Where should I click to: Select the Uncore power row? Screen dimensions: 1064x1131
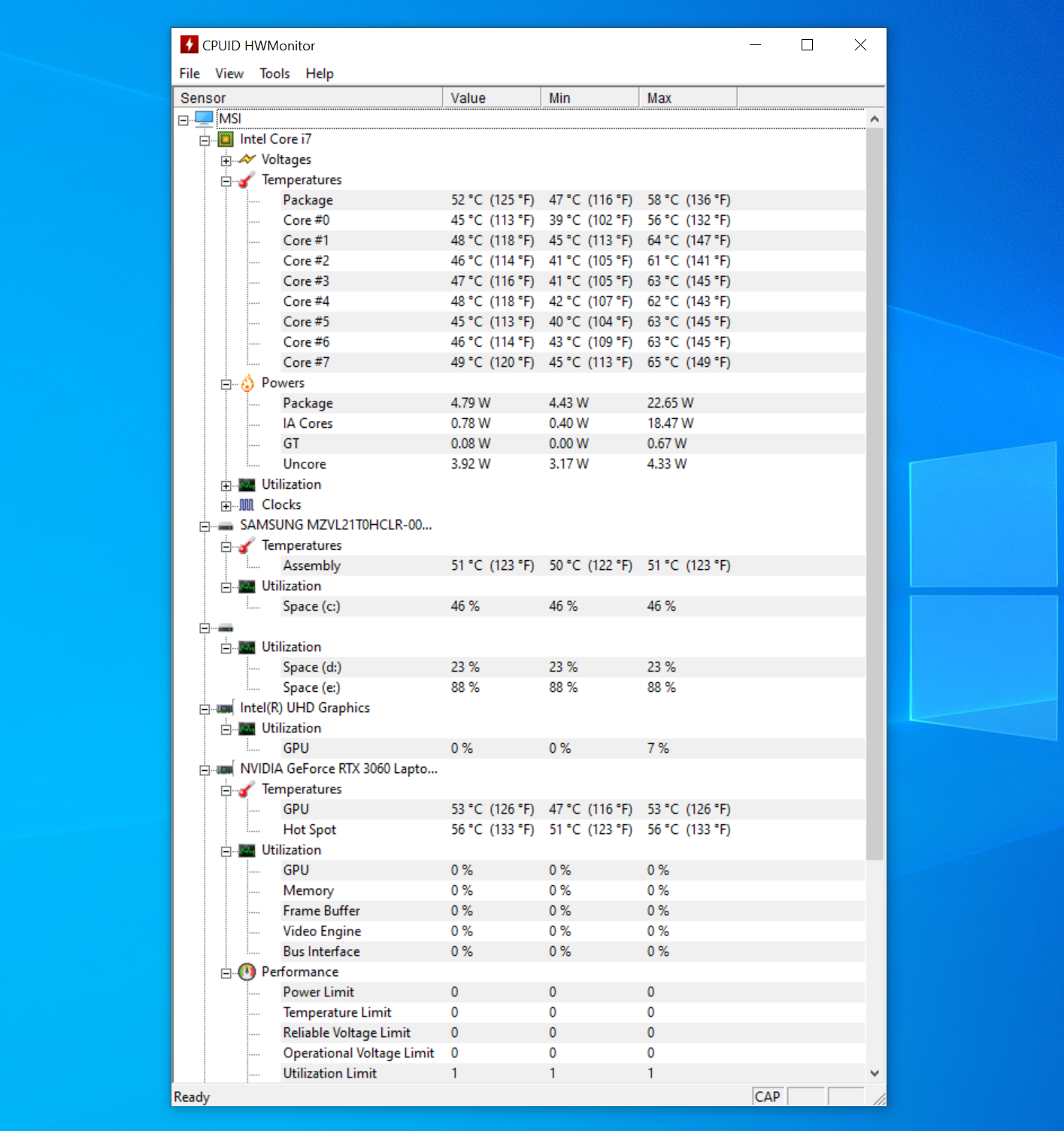(572, 464)
